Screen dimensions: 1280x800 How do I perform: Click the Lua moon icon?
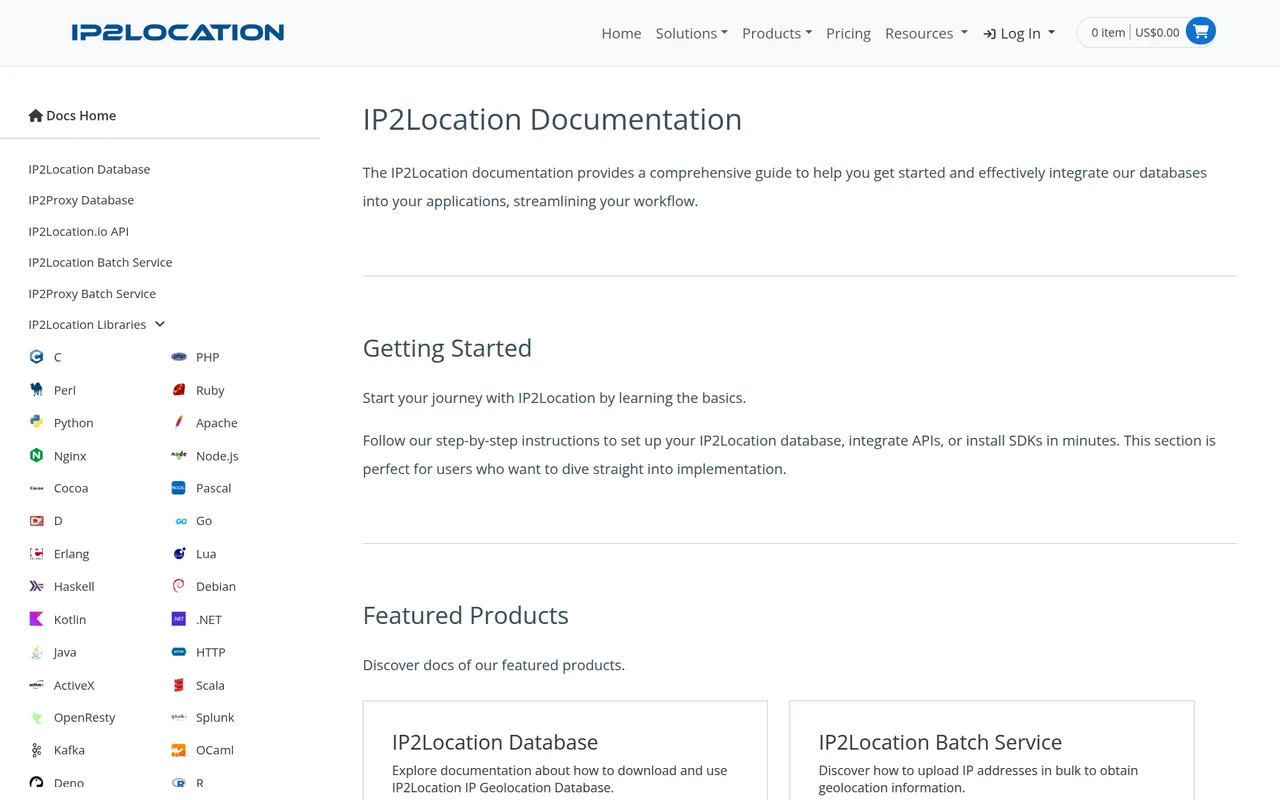(x=179, y=553)
